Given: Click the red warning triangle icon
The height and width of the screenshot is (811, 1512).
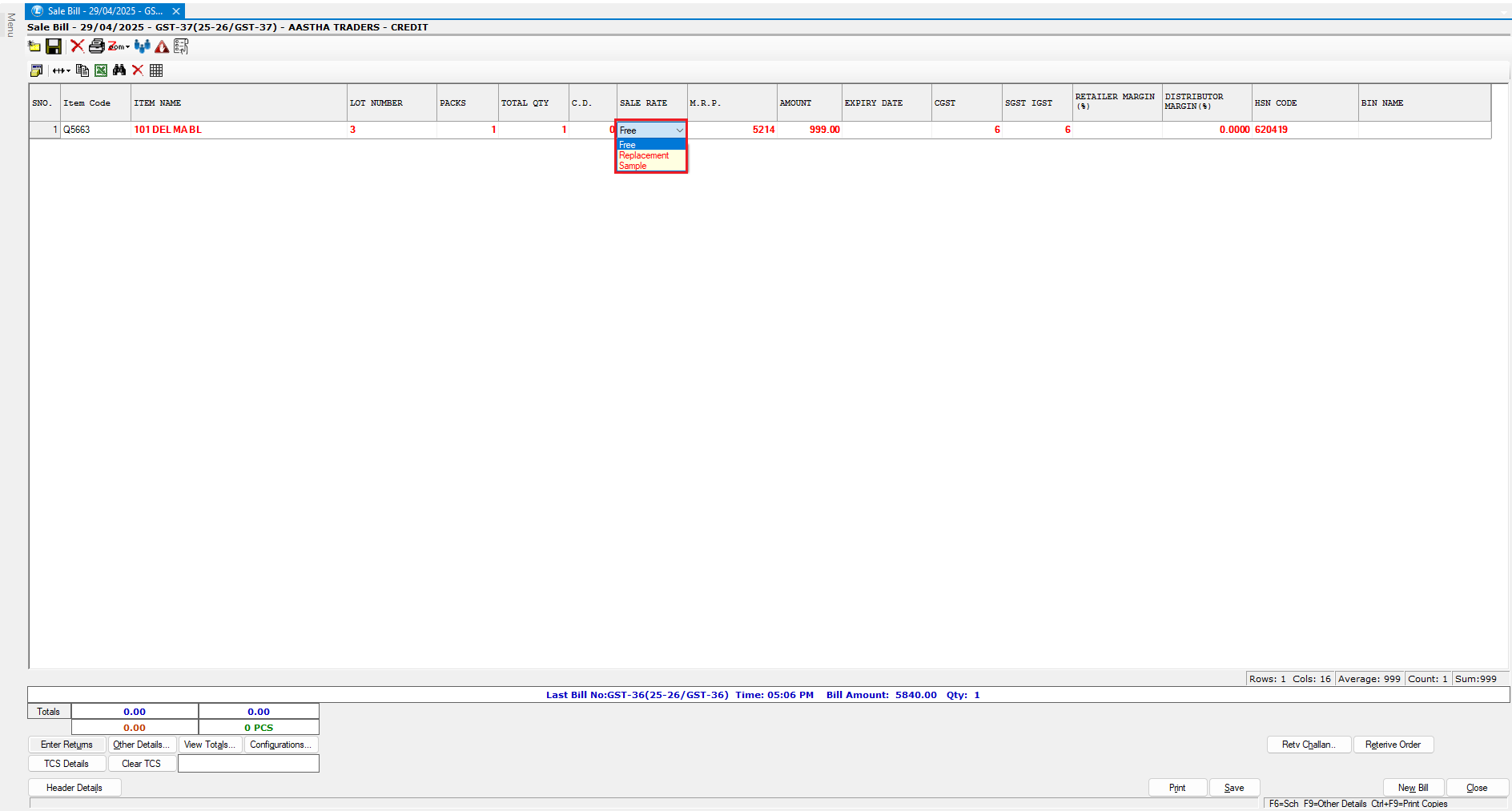Looking at the screenshot, I should click(162, 46).
